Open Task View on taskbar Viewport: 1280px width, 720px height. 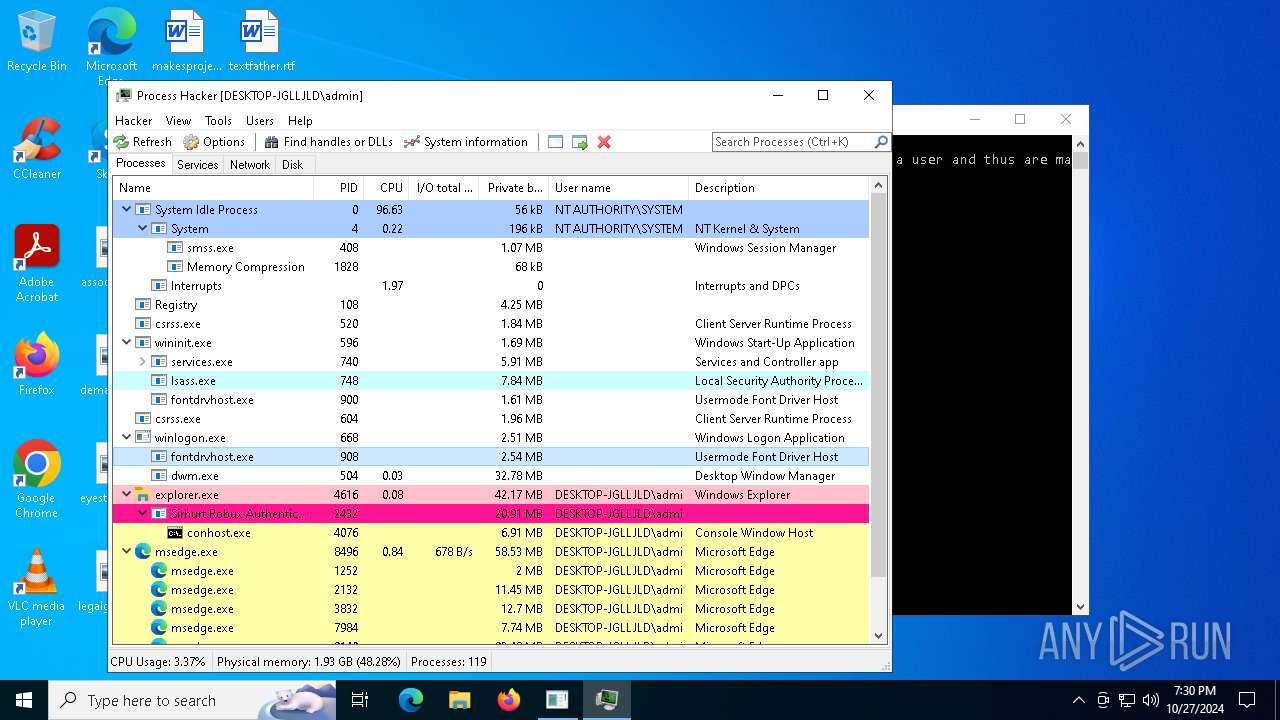pyautogui.click(x=360, y=700)
